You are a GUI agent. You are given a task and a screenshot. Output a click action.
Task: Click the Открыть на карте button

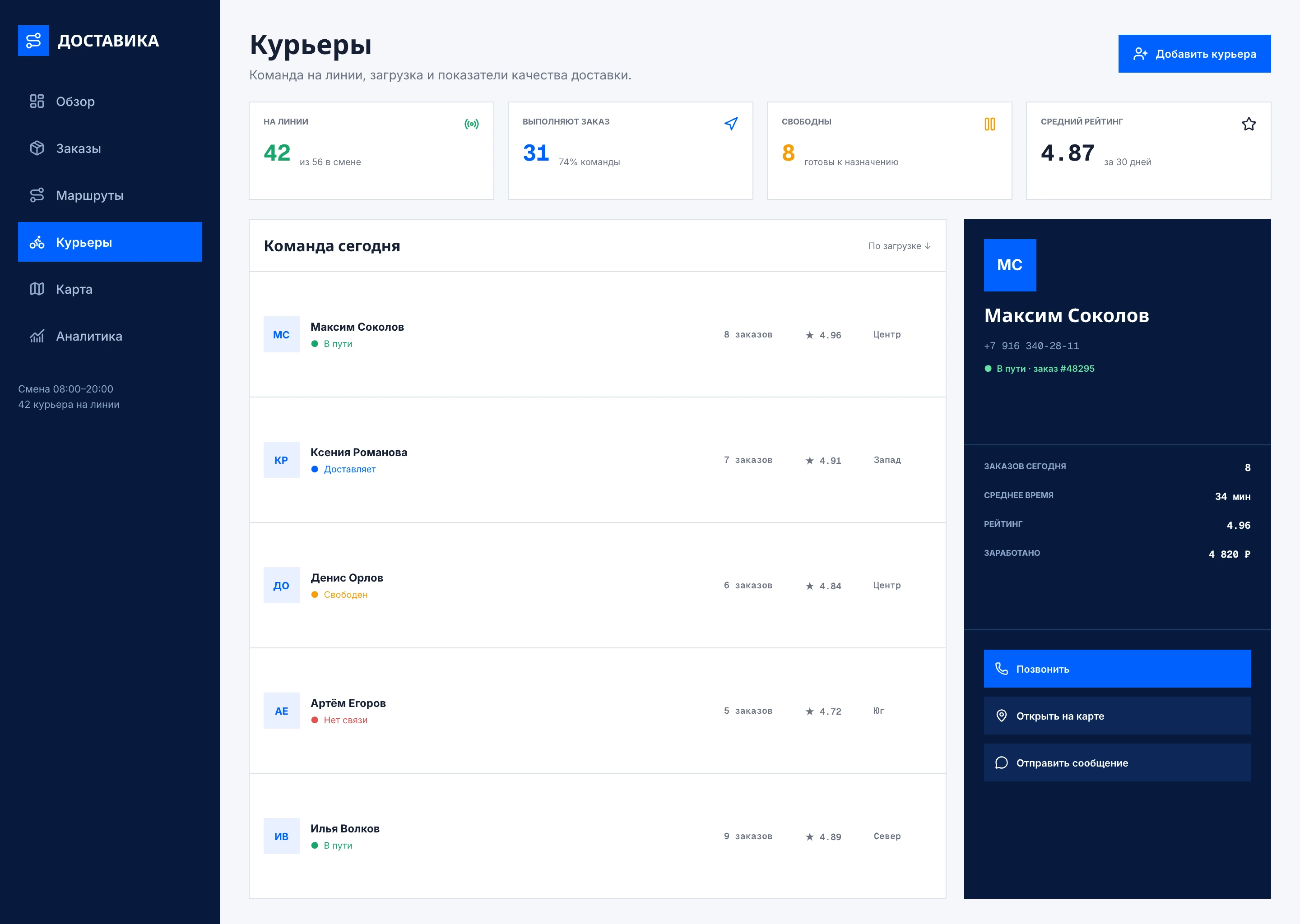1117,716
